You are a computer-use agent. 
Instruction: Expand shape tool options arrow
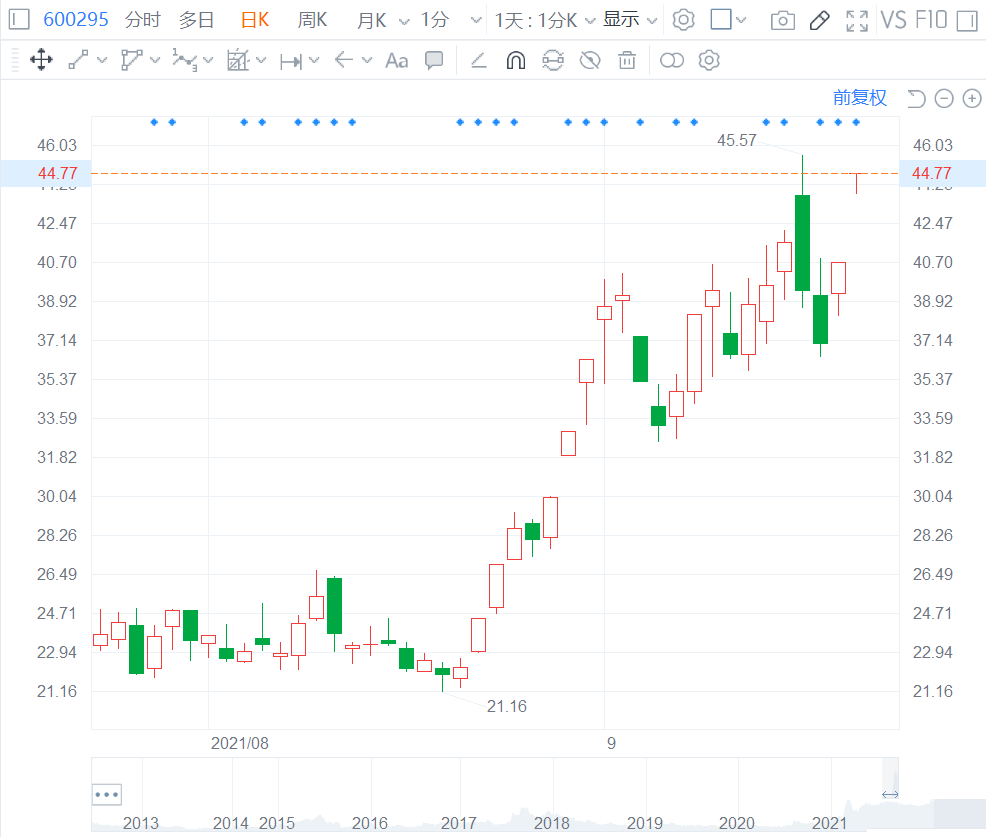(155, 60)
